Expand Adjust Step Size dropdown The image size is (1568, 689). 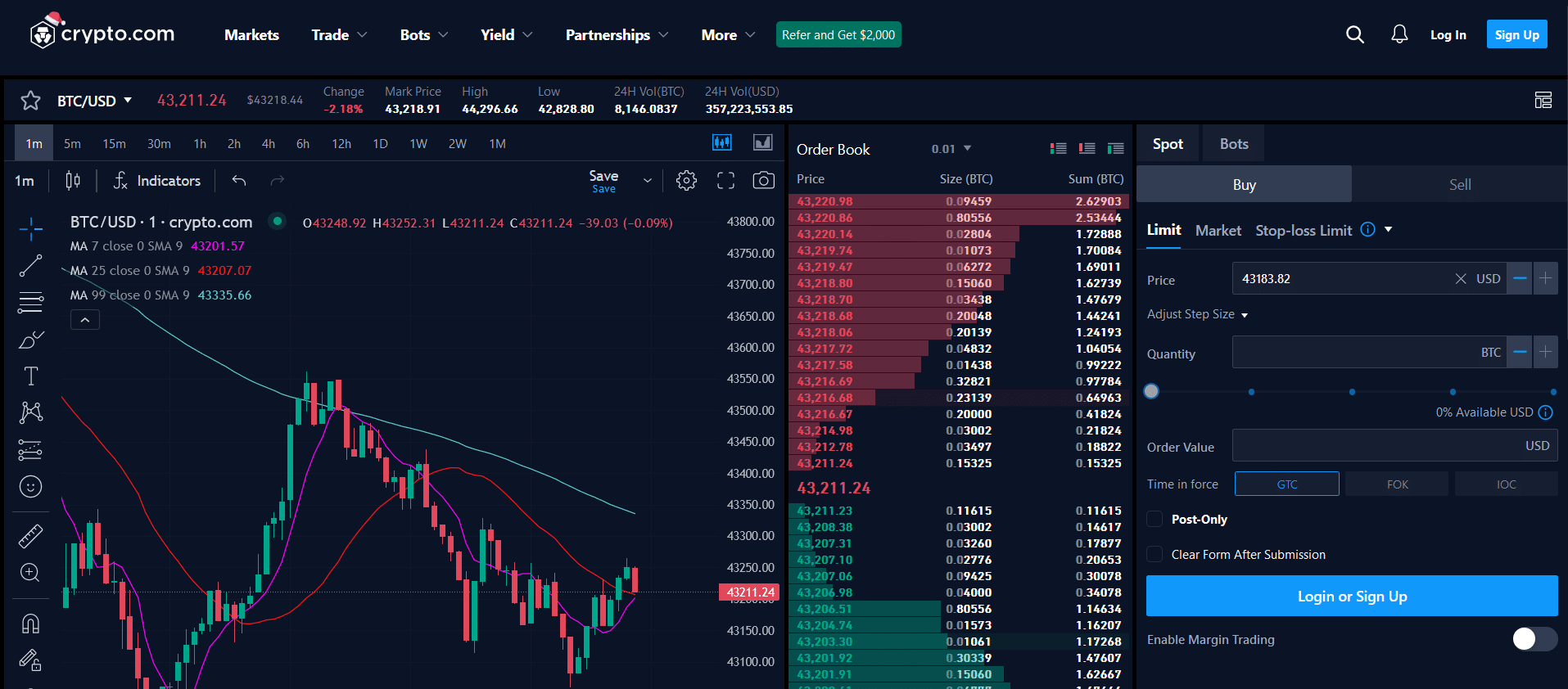coord(1197,314)
